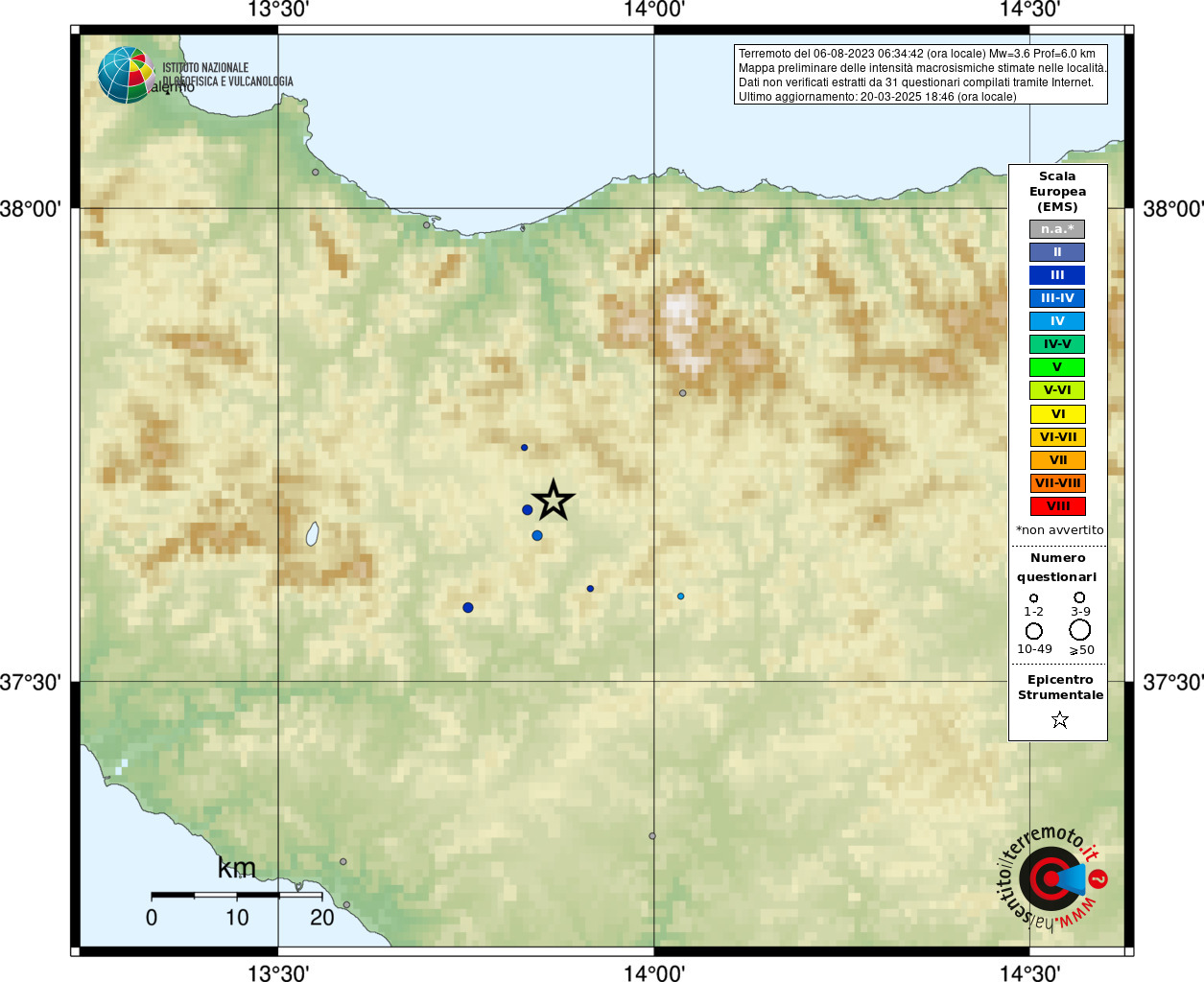Select the grey dot on the 14°00' meridian in the south
This screenshot has height=982, width=1204.
tap(652, 836)
